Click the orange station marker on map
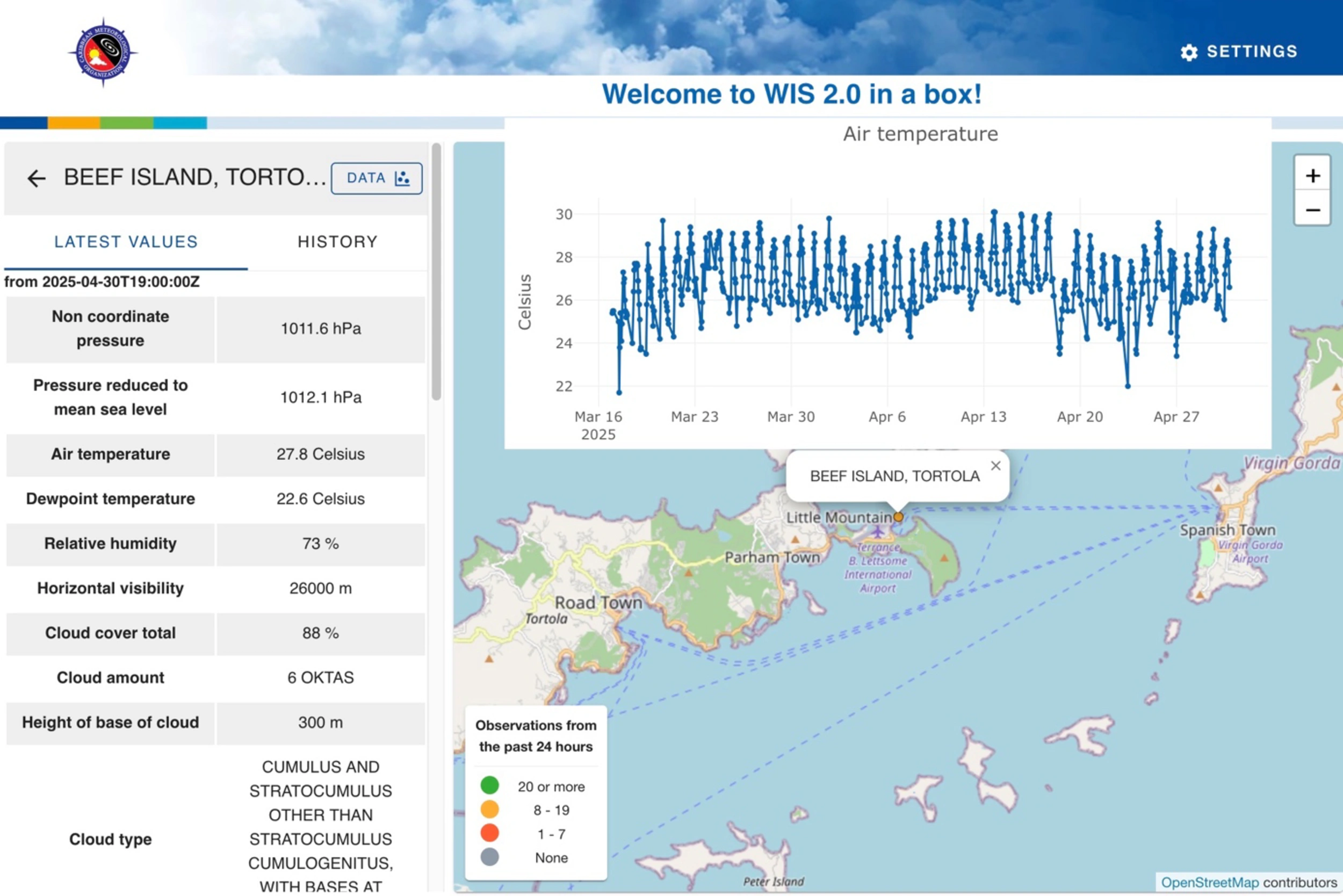Viewport: 1343px width, 896px height. coord(898,517)
